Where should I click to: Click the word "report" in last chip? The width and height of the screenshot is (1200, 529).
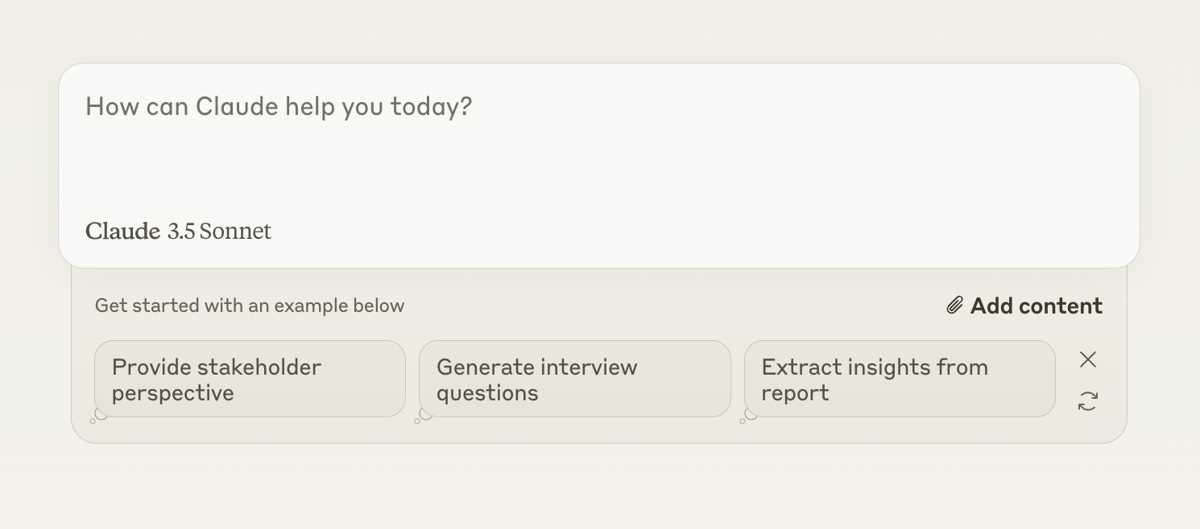click(795, 393)
